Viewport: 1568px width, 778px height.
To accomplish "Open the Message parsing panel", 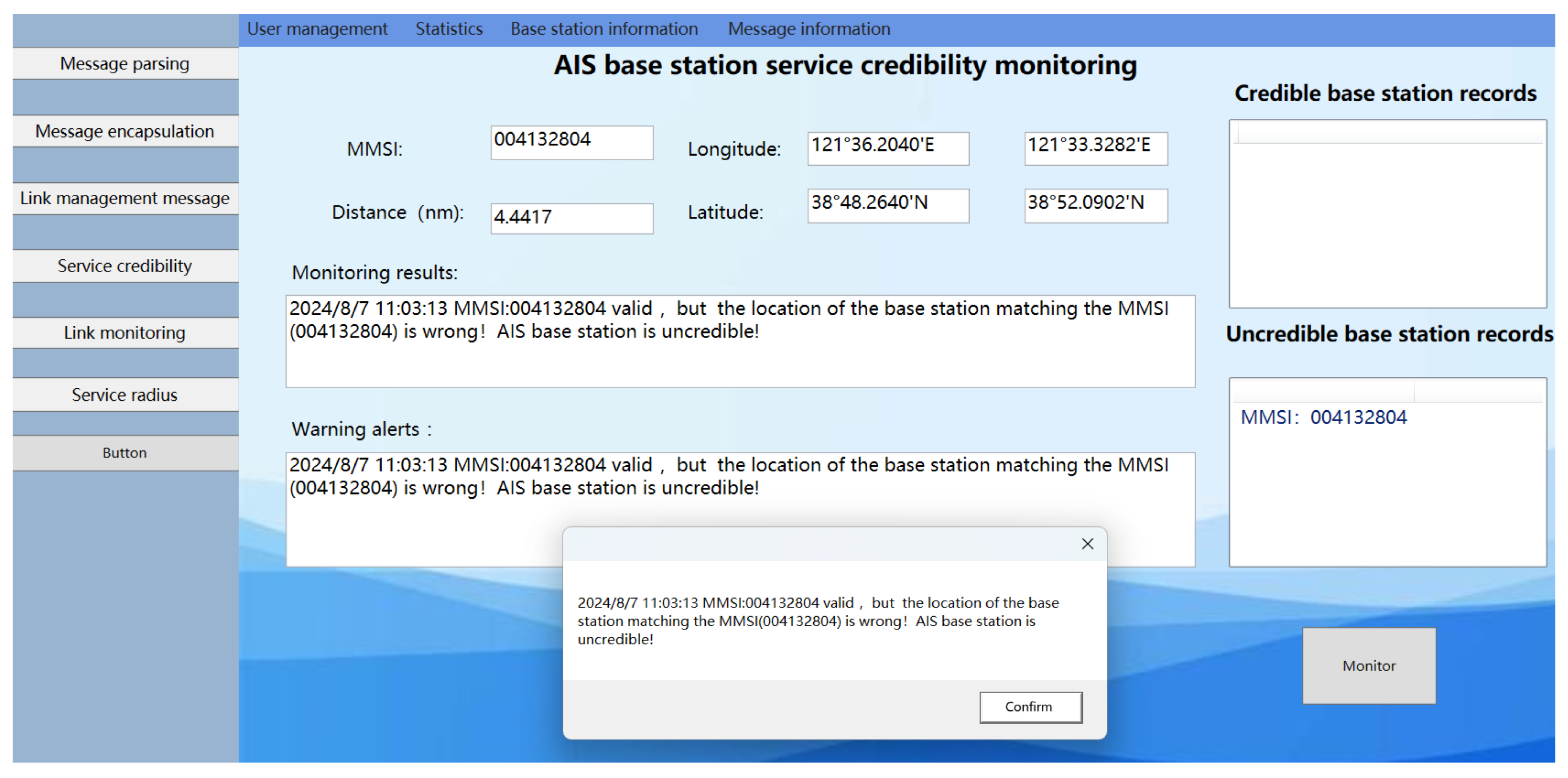I will pyautogui.click(x=124, y=63).
